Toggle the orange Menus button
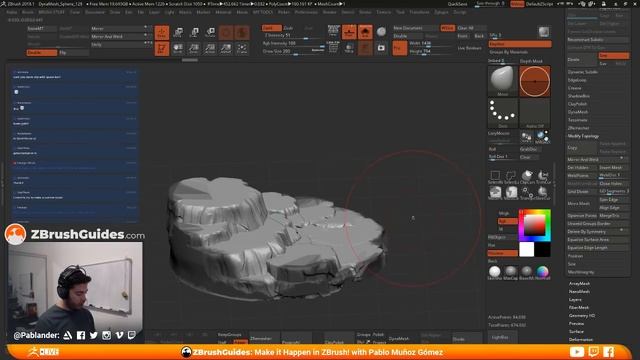This screenshot has width=640, height=360. pyautogui.click(x=517, y=4)
